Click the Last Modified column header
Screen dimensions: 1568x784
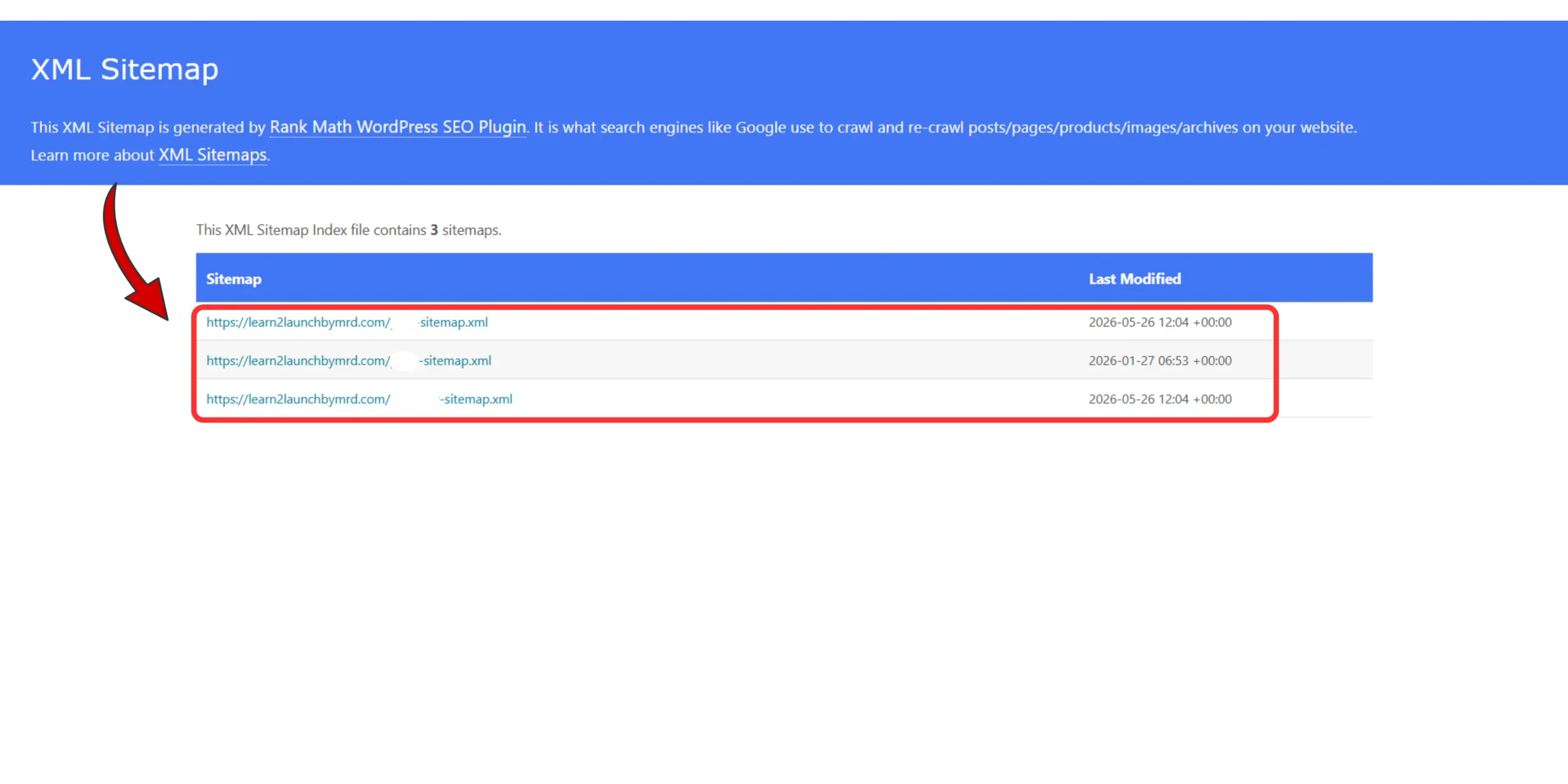(1134, 279)
